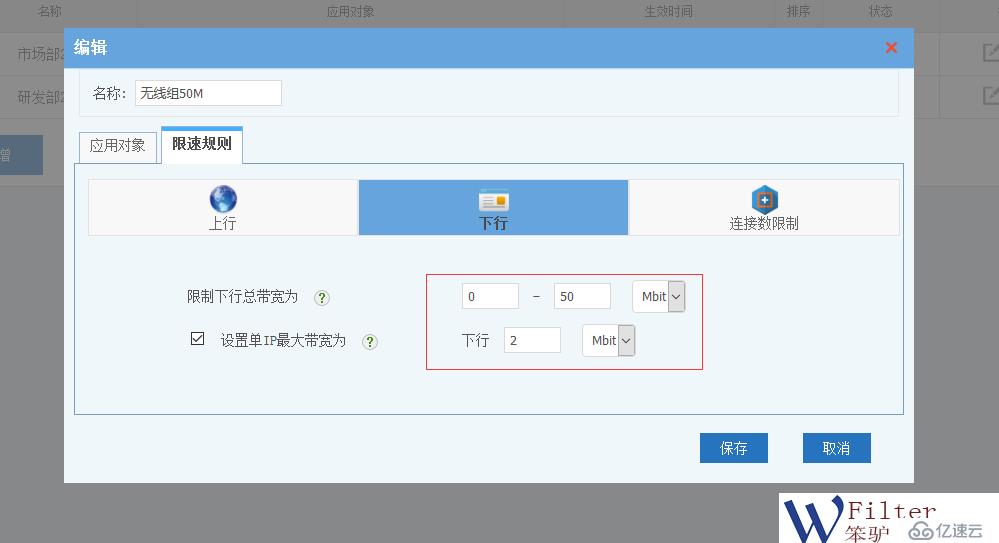Click edit icon in second table row

click(x=989, y=96)
